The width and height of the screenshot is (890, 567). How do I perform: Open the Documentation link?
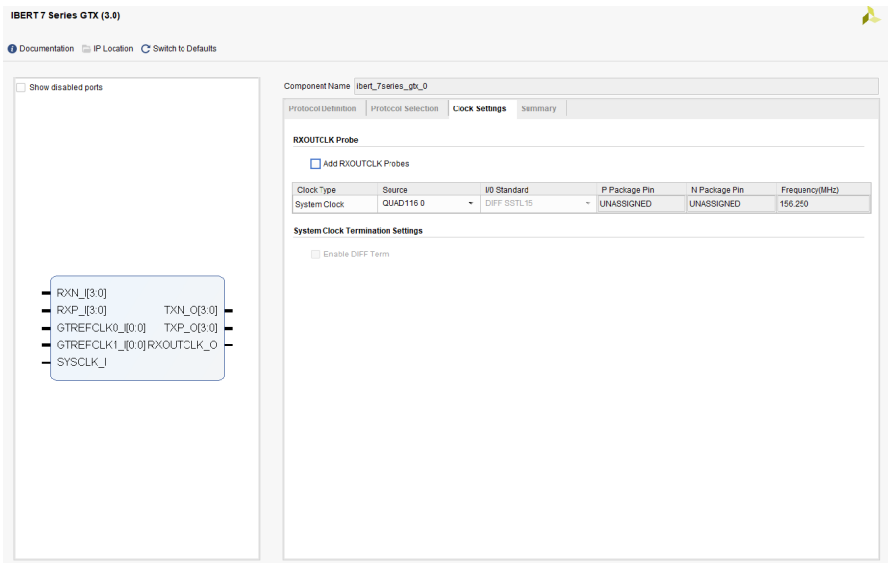[47, 49]
